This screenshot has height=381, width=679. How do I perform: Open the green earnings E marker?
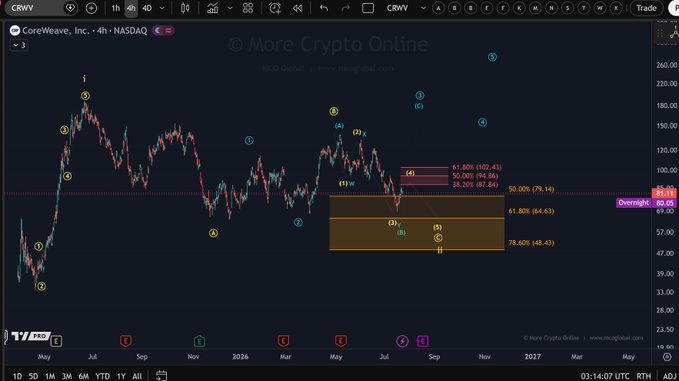[199, 341]
